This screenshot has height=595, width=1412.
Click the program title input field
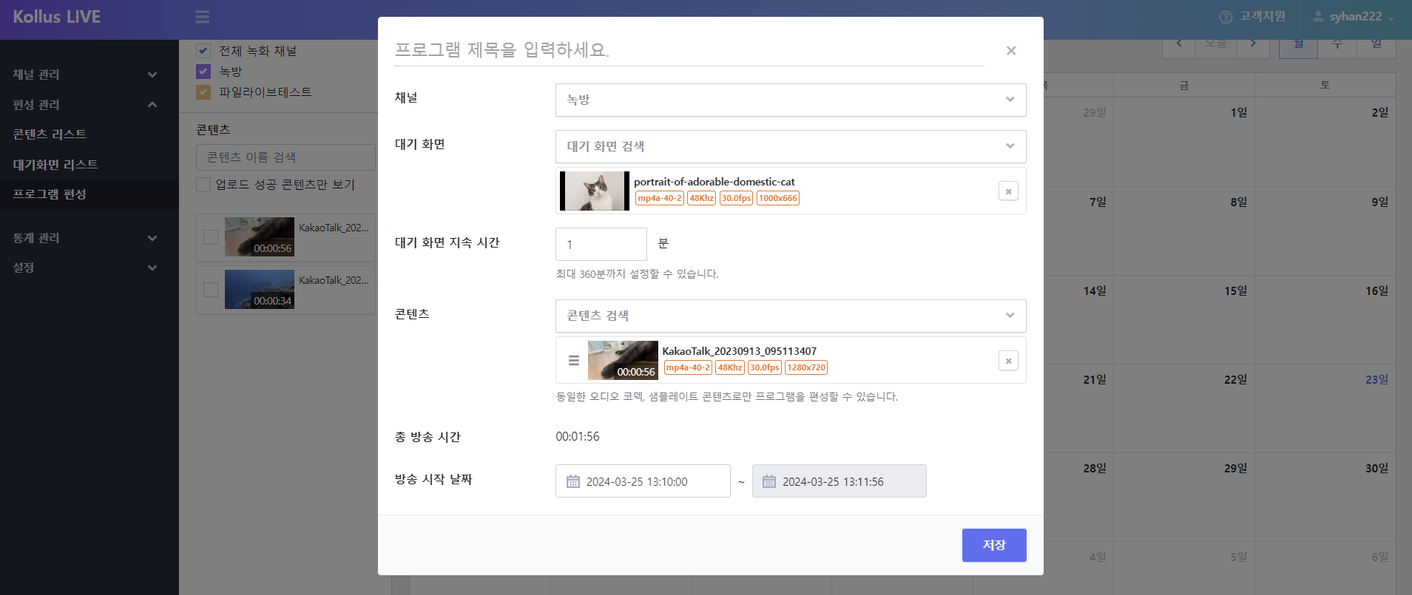click(x=688, y=50)
